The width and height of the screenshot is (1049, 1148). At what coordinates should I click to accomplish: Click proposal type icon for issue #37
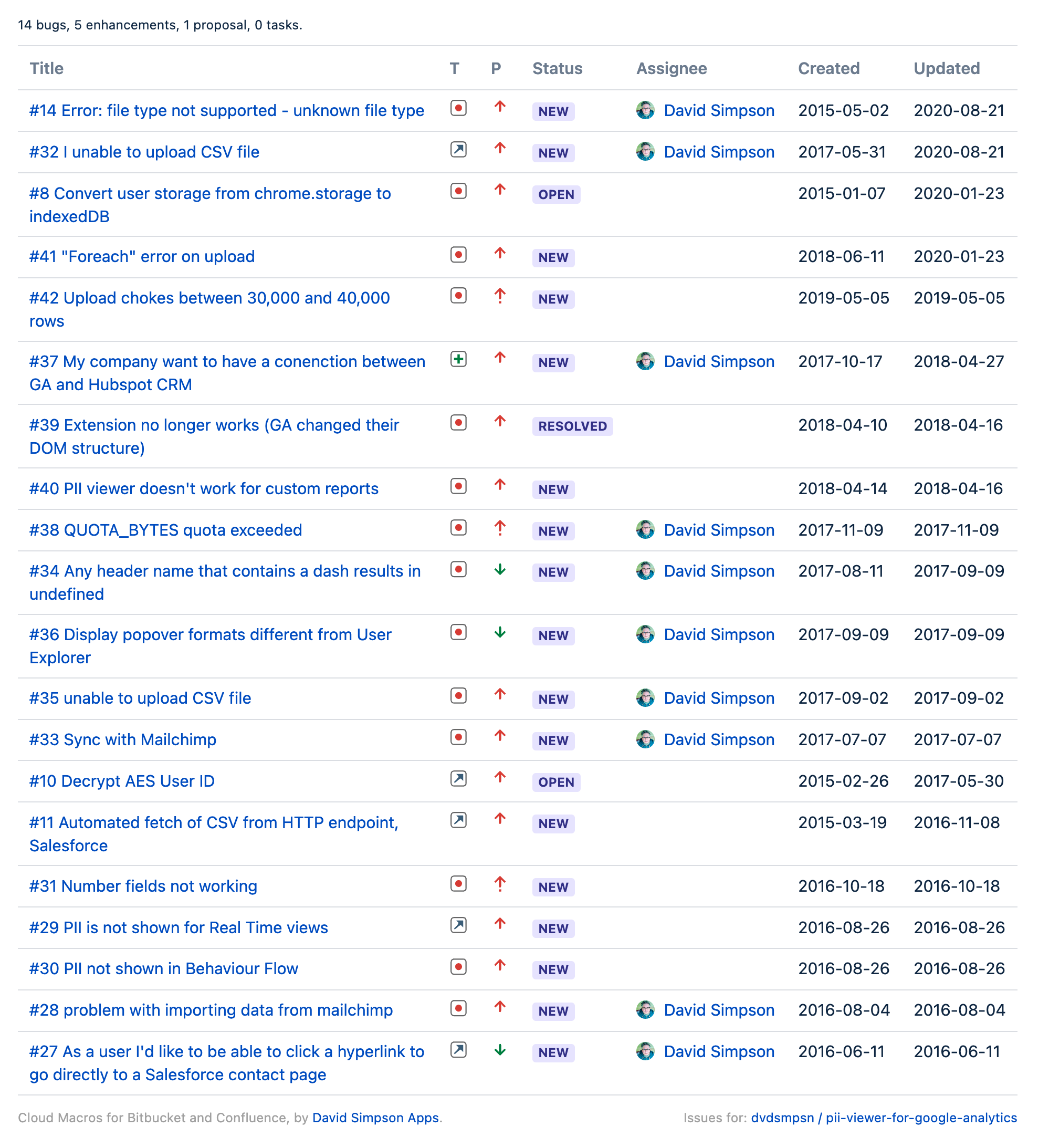tap(458, 359)
